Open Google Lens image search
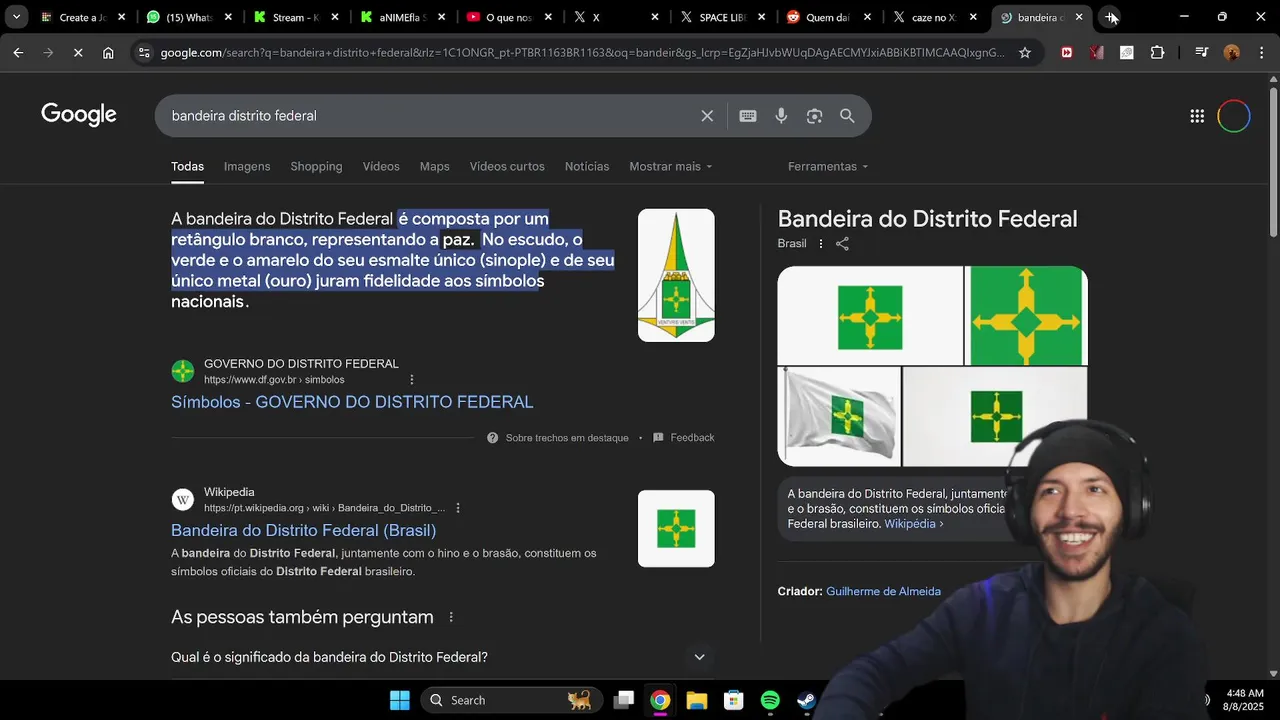This screenshot has width=1280, height=720. tap(814, 116)
